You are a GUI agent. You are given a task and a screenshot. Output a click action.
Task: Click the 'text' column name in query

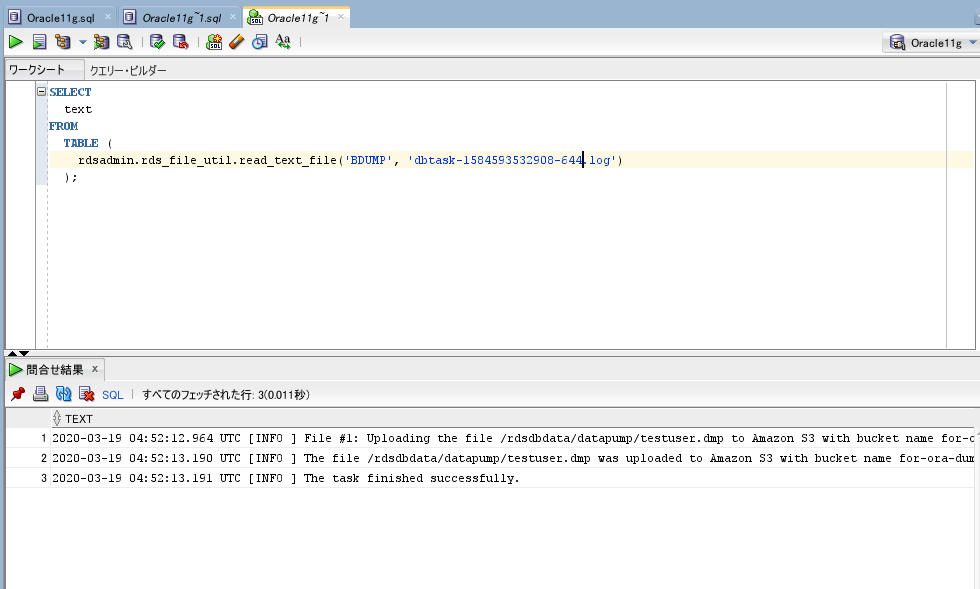click(78, 109)
